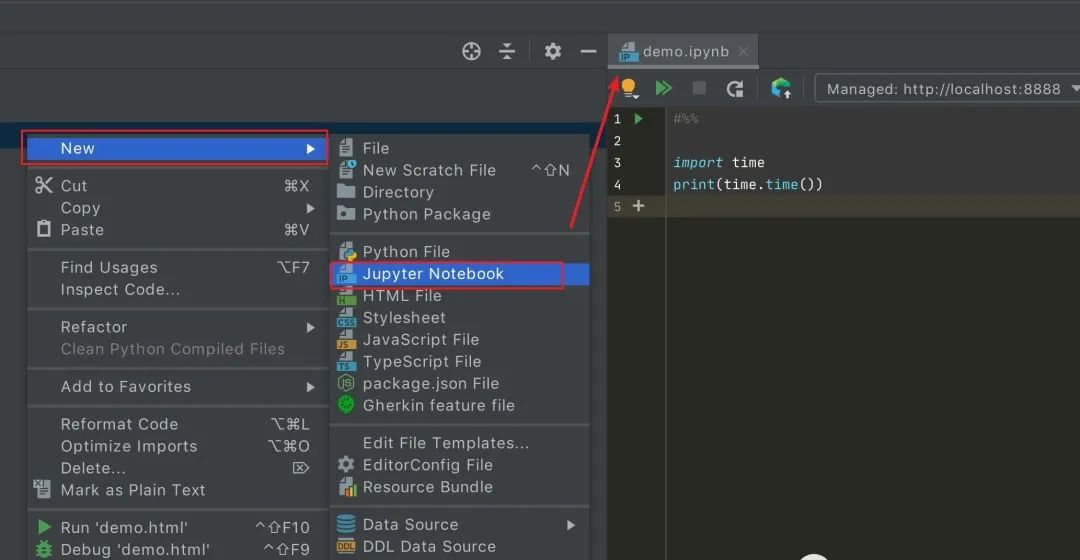Click the Data Source database icon
Image resolution: width=1080 pixels, height=560 pixels.
pyautogui.click(x=346, y=524)
